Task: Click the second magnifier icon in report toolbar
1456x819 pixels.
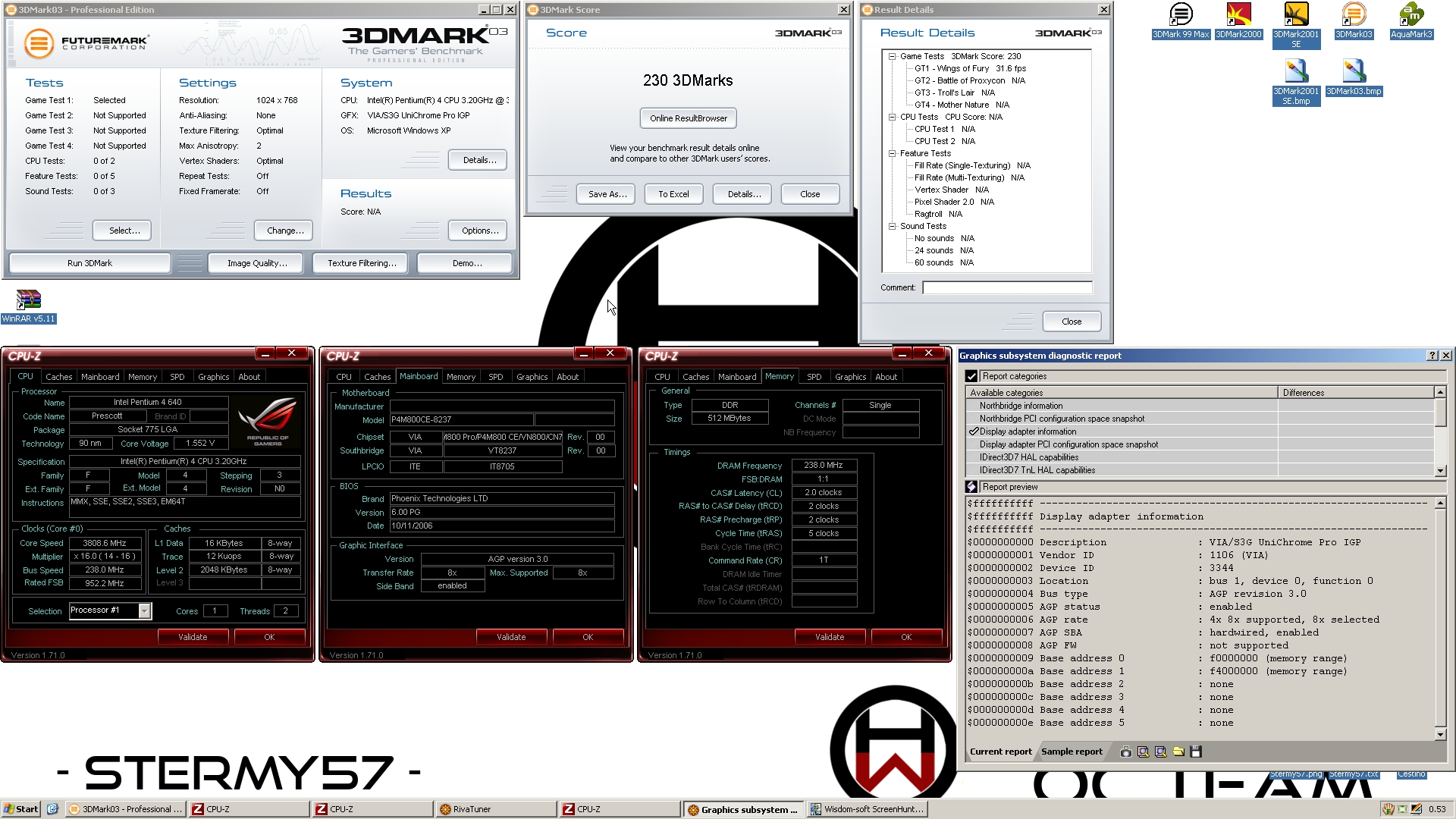Action: [1160, 752]
